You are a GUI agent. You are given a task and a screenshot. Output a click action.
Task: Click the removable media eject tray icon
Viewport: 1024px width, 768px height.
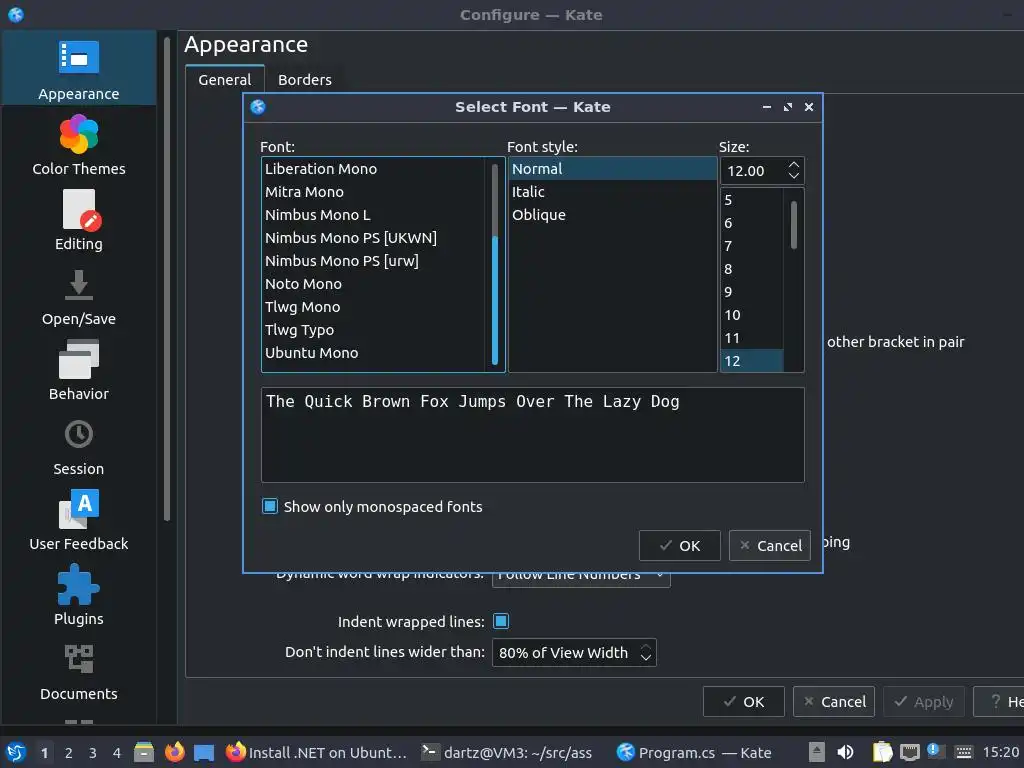point(817,752)
